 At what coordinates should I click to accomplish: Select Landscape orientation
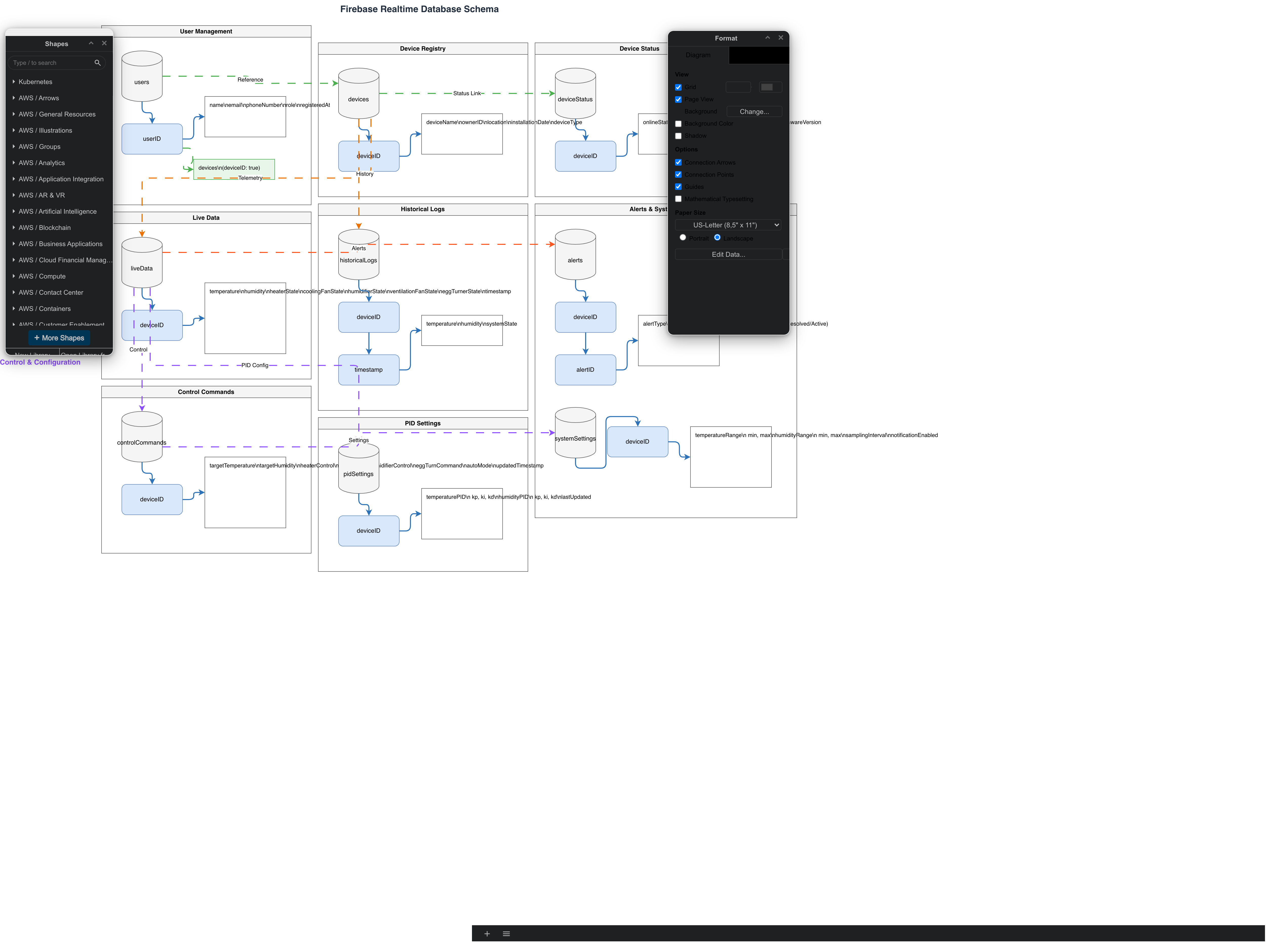tap(717, 237)
